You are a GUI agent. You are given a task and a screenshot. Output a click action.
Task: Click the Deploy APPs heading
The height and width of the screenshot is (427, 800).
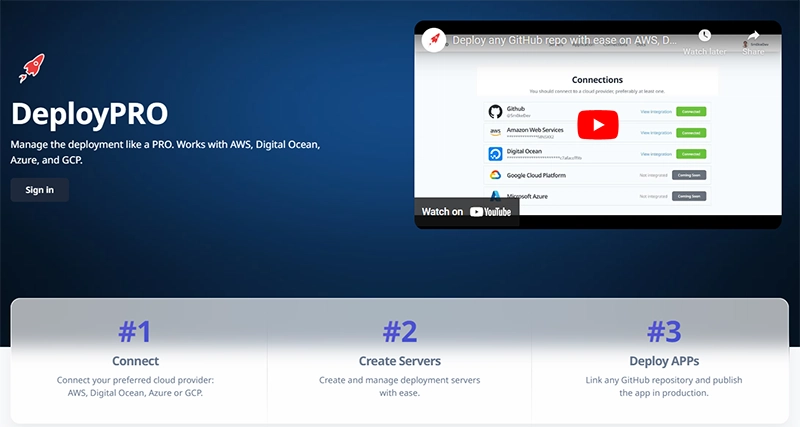664,361
